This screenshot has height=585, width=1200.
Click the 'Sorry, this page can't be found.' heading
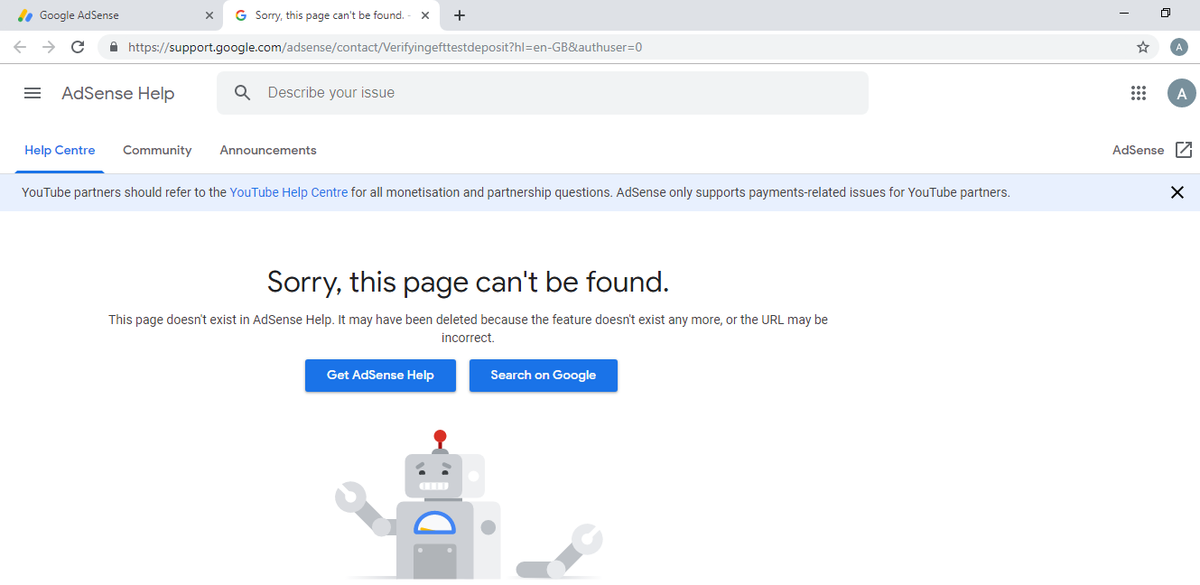[468, 282]
